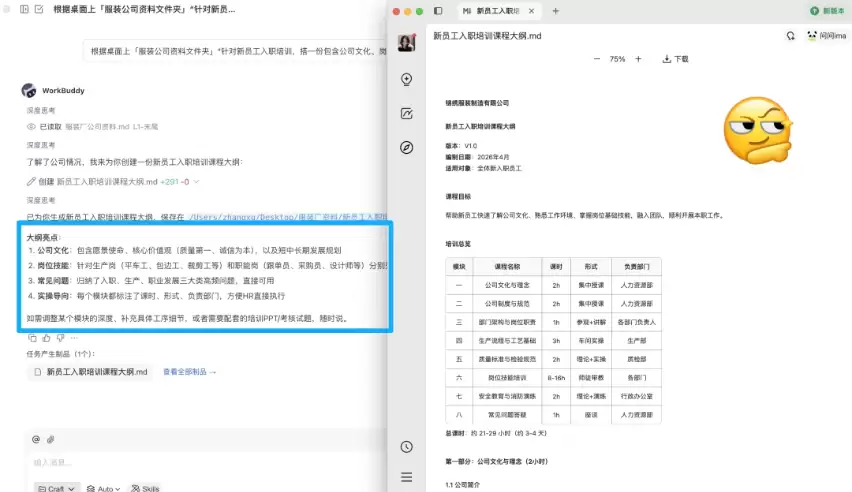Click the 岗位技能培训 table cell
Viewport: 852px width, 492px height.
point(507,377)
